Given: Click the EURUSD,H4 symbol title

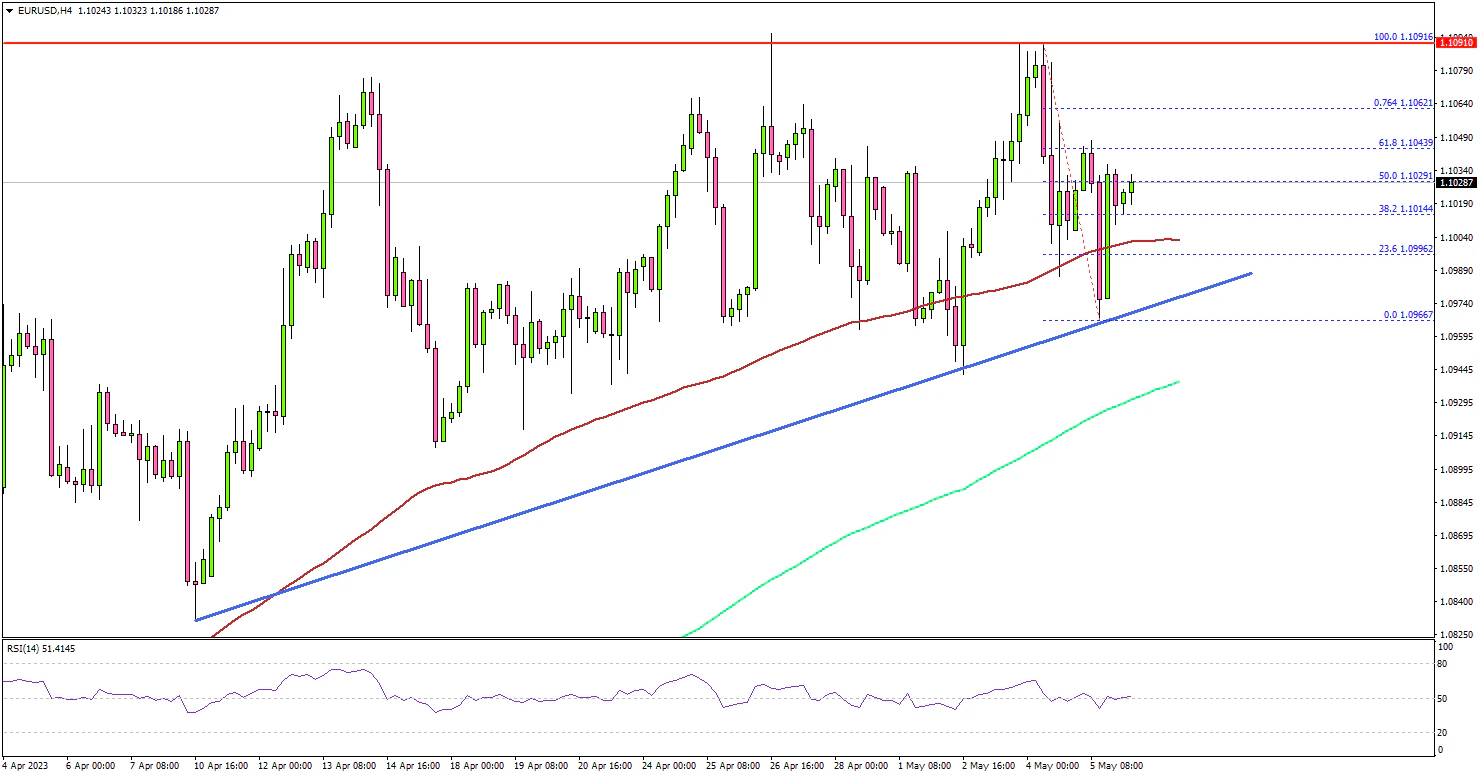Looking at the screenshot, I should click(40, 10).
